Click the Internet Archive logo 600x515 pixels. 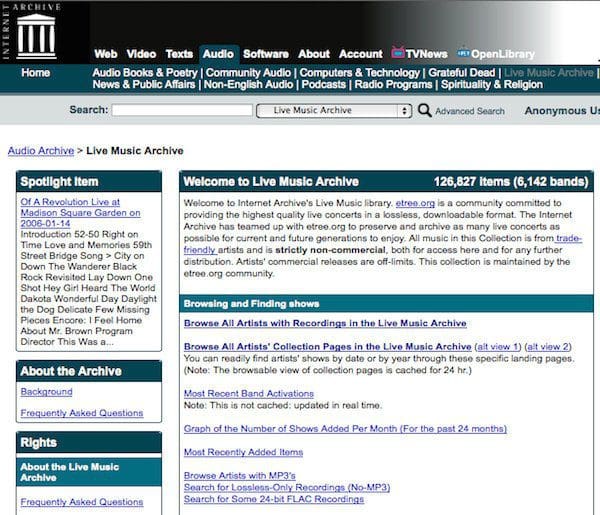(x=31, y=33)
